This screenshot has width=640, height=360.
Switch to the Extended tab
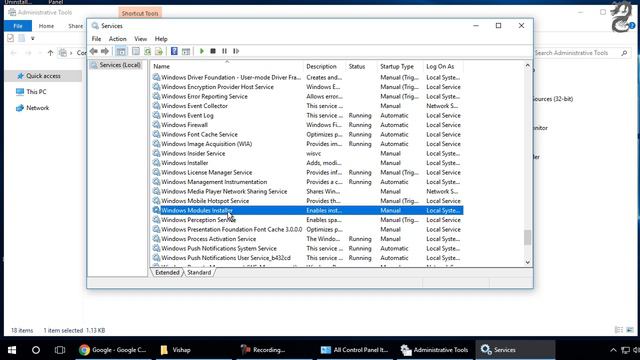tap(167, 272)
